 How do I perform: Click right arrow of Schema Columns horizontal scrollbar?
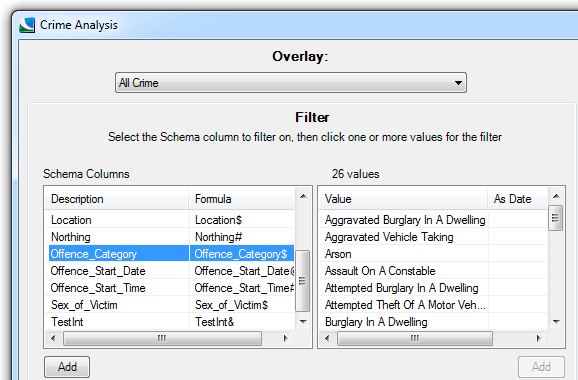click(285, 338)
